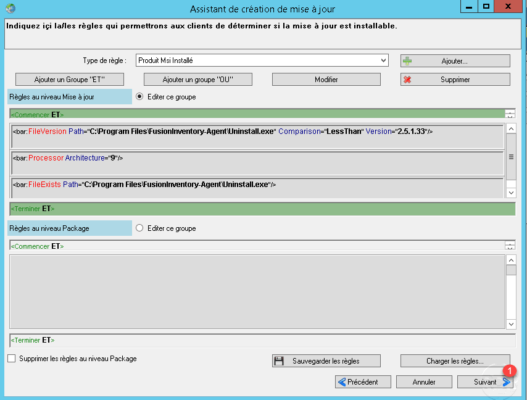Click the Package-level Terminer ET bar
This screenshot has width=527, height=400.
(x=262, y=340)
